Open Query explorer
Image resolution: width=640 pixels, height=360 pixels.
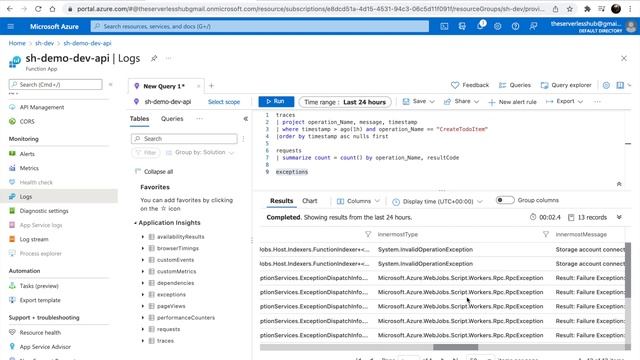coord(566,85)
